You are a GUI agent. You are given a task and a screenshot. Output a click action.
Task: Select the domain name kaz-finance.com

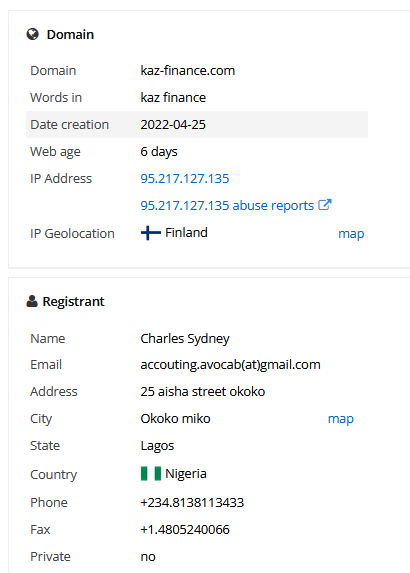187,71
